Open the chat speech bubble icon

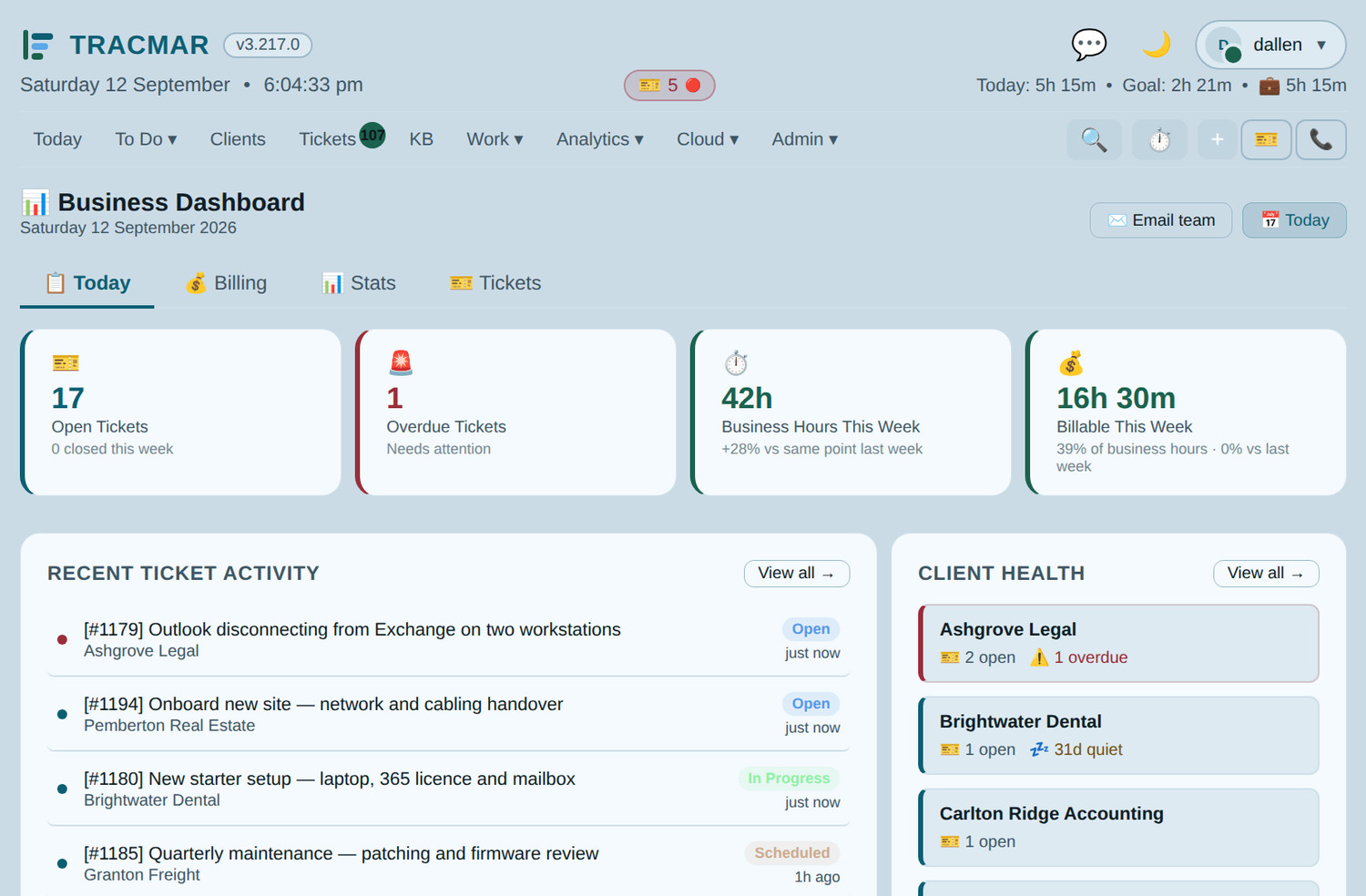1088,45
